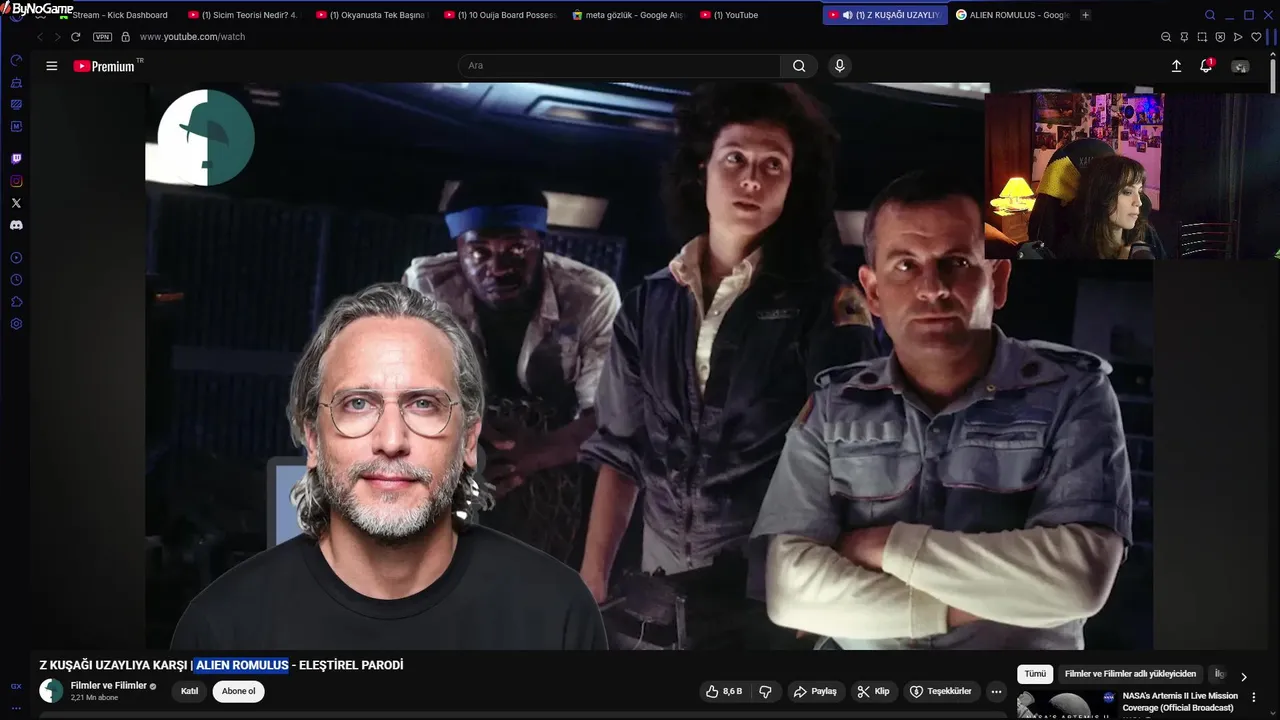Switch to ALIEN ROMULUS Google tab

(1012, 15)
